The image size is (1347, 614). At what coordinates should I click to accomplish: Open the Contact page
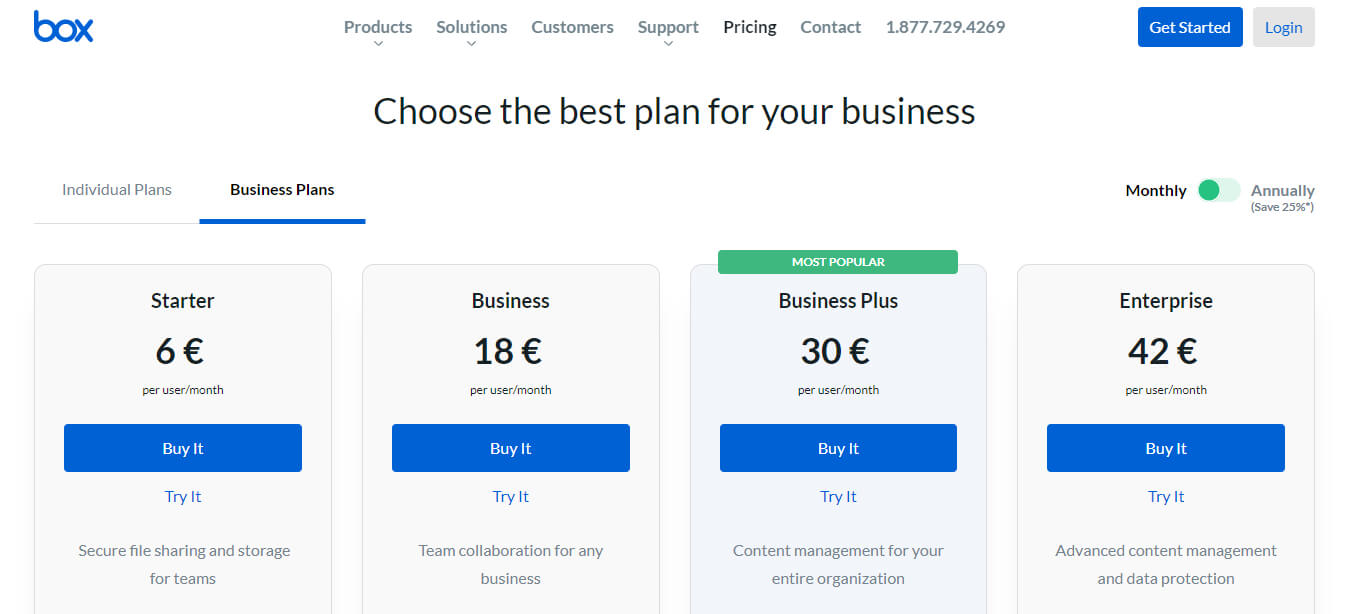[830, 27]
